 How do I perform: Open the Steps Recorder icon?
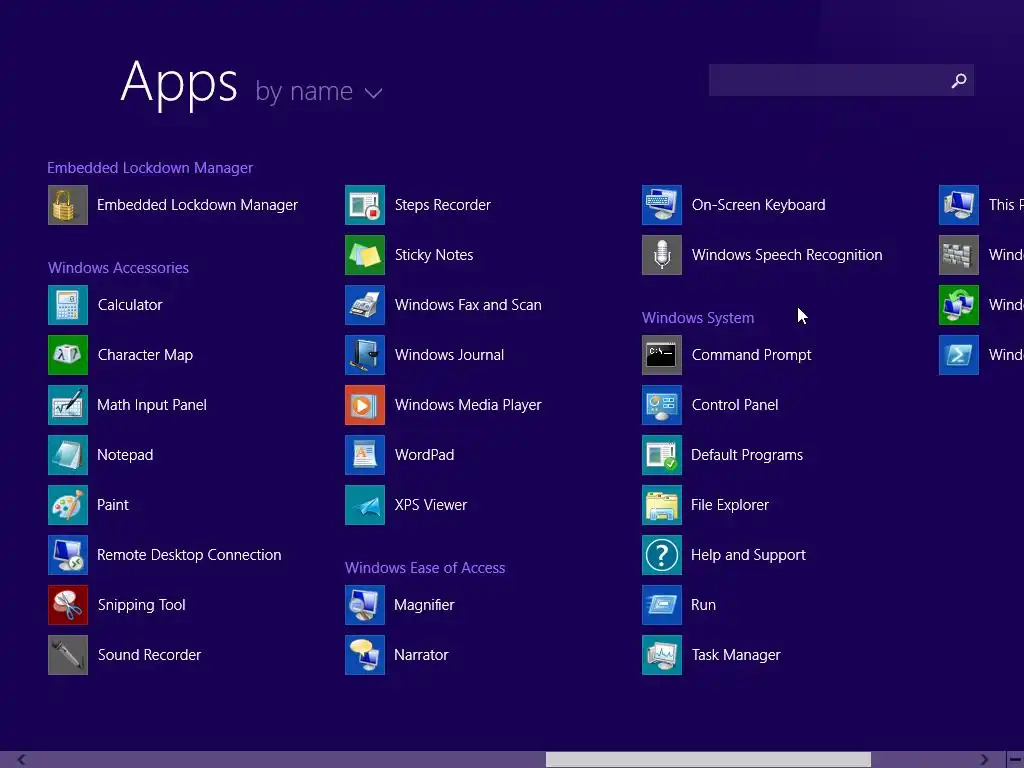click(365, 205)
